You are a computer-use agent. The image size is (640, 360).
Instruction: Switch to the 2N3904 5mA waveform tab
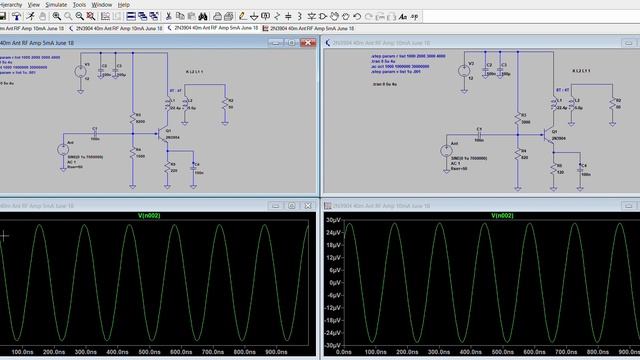[x=308, y=28]
